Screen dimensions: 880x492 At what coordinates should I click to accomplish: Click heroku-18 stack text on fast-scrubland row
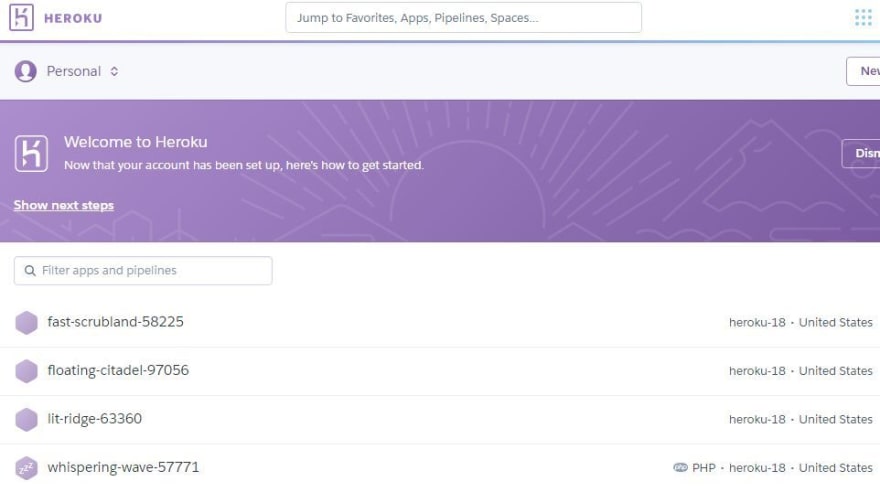coord(757,323)
